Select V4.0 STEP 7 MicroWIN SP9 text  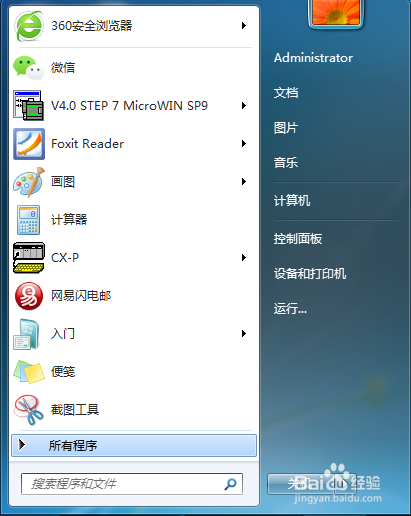pyautogui.click(x=129, y=106)
